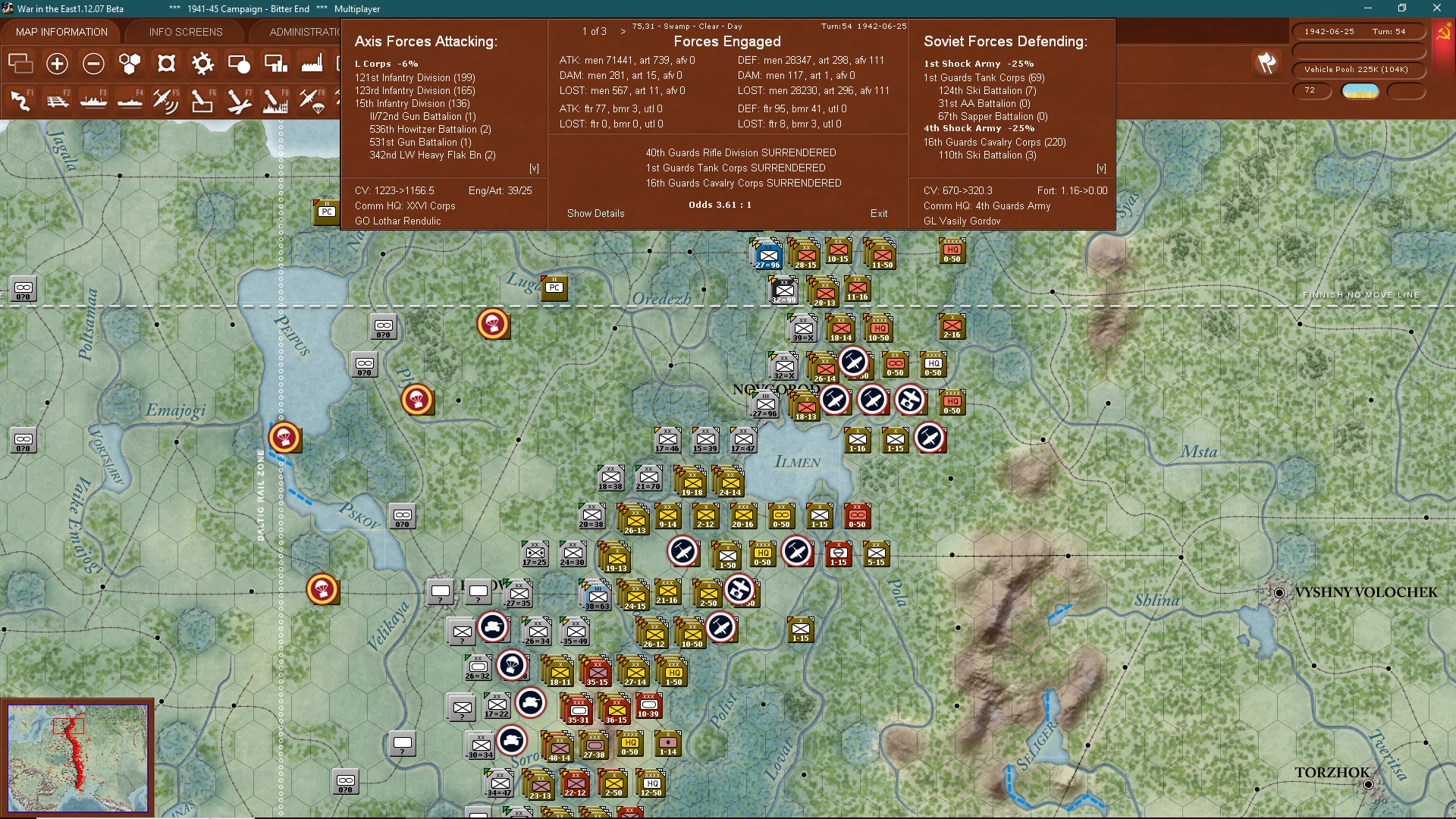Select the 5-15 Soviet unit counter

[x=876, y=554]
